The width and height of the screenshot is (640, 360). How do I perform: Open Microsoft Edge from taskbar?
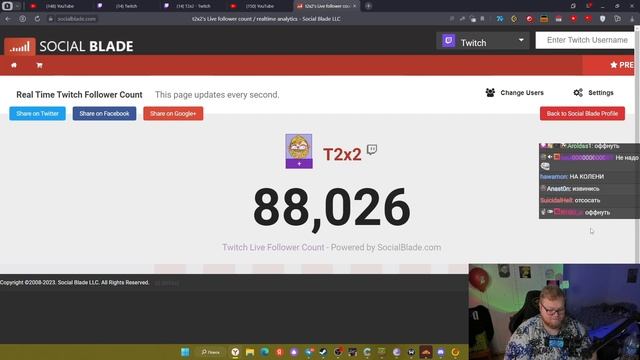point(264,352)
